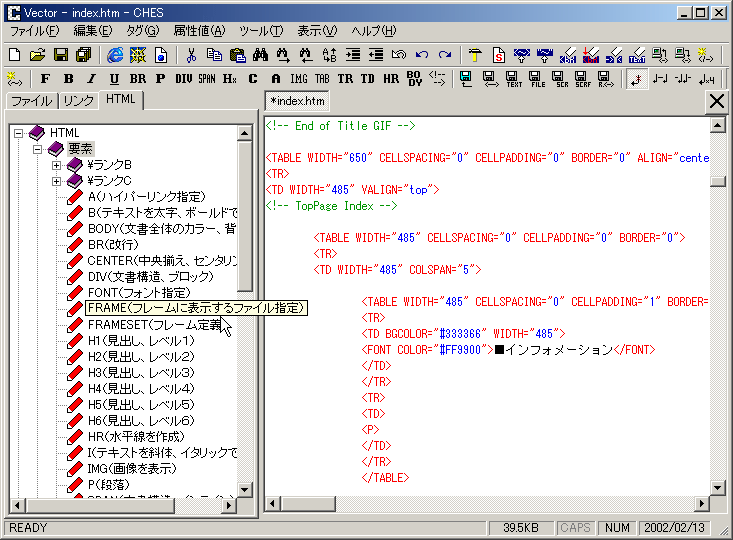The width and height of the screenshot is (733, 540).
Task: Open the タグ(G) menu
Action: tap(143, 31)
